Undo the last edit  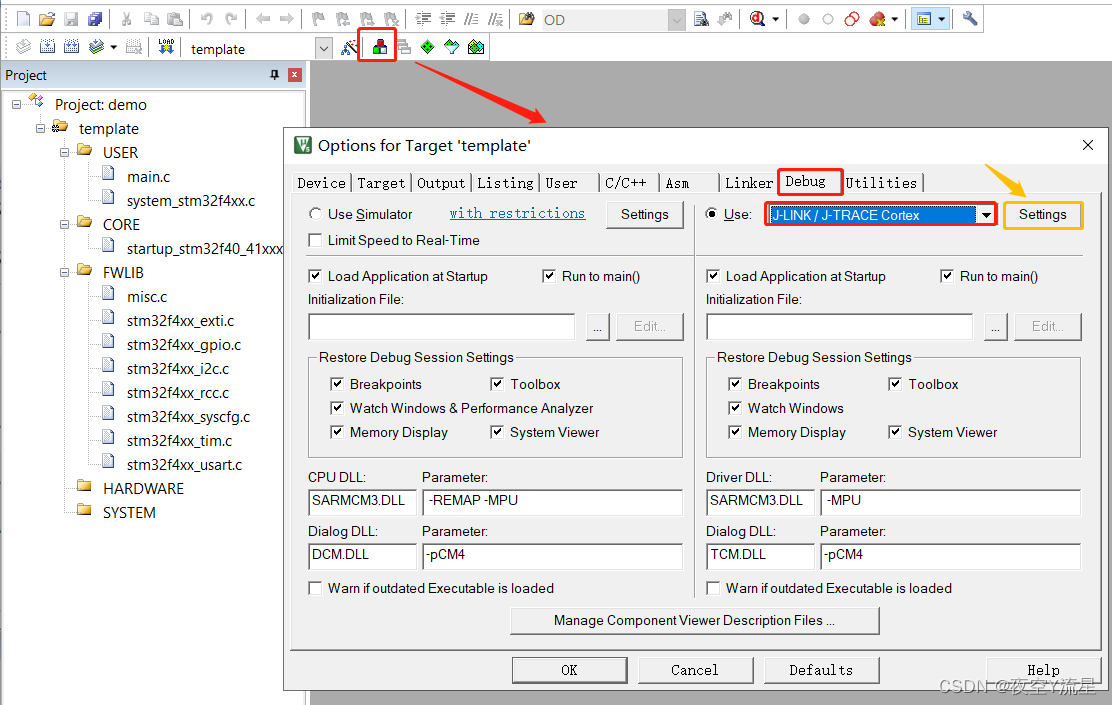pyautogui.click(x=206, y=19)
